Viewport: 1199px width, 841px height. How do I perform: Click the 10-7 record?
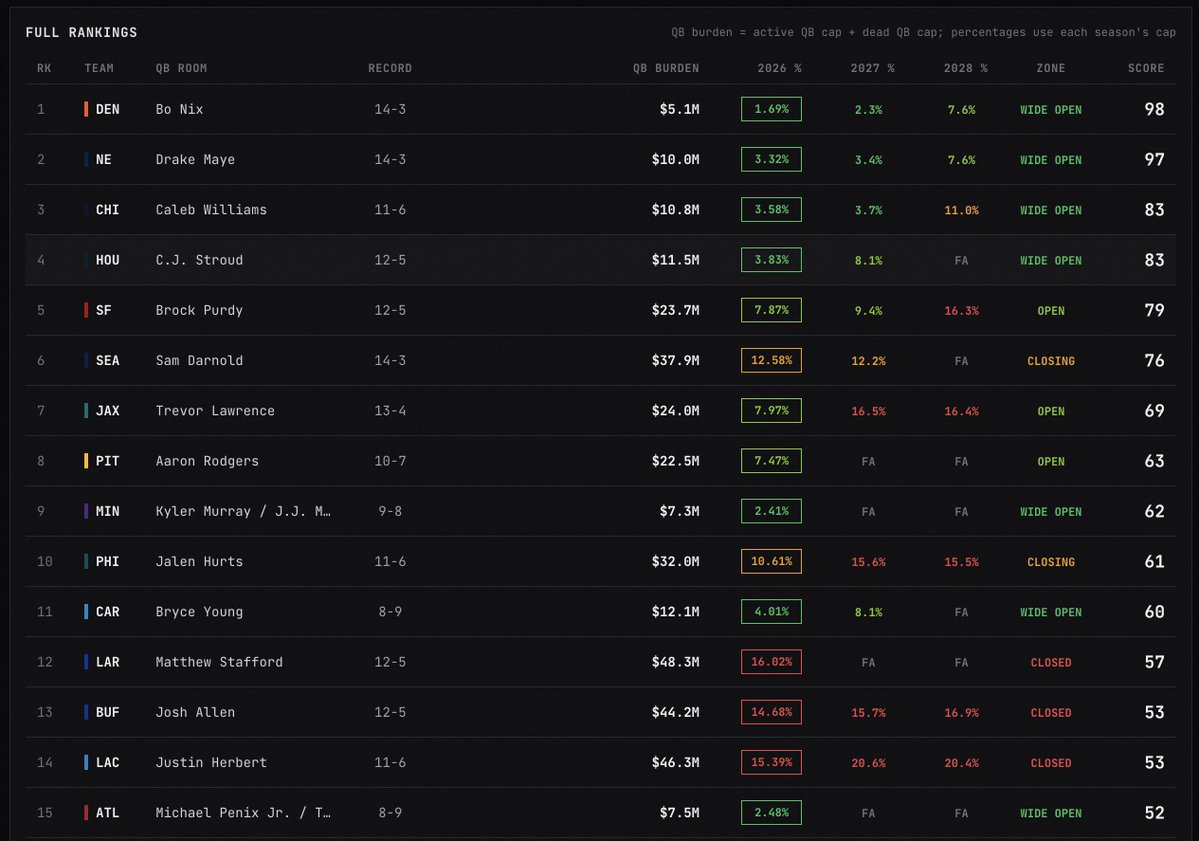[x=390, y=461]
